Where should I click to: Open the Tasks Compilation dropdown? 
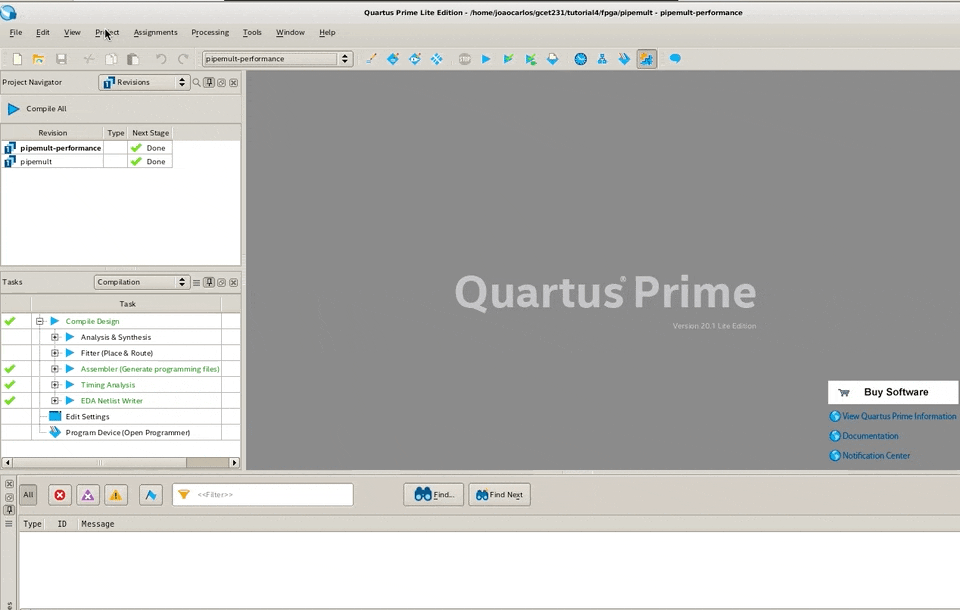tap(141, 282)
